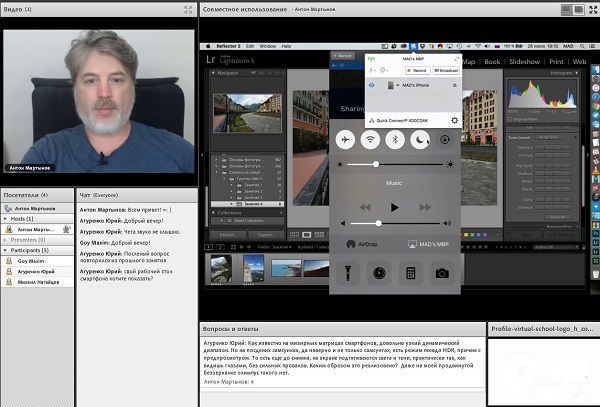
Task: Collapse the Hosts group
Action: tap(5, 218)
